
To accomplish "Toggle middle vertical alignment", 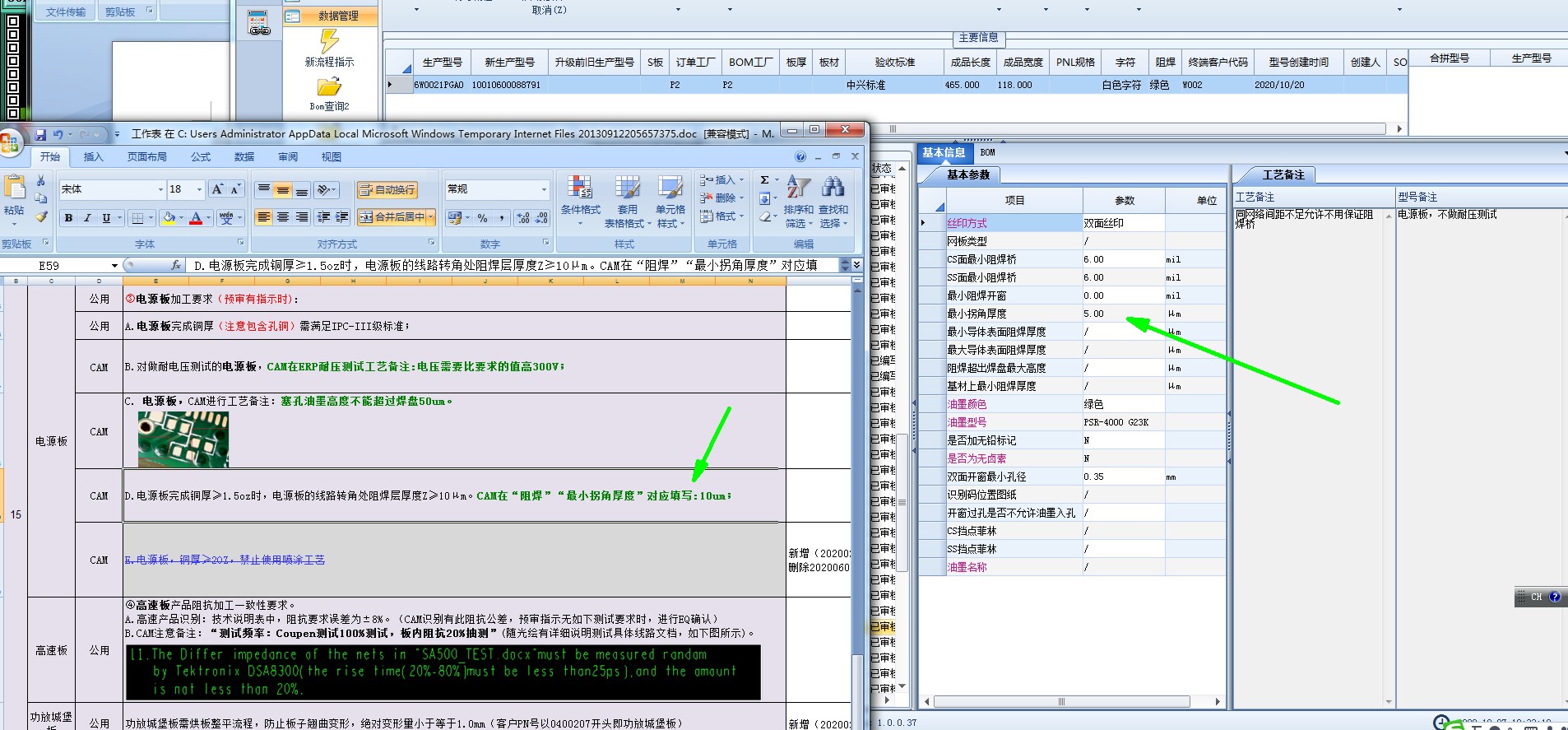I will click(282, 189).
